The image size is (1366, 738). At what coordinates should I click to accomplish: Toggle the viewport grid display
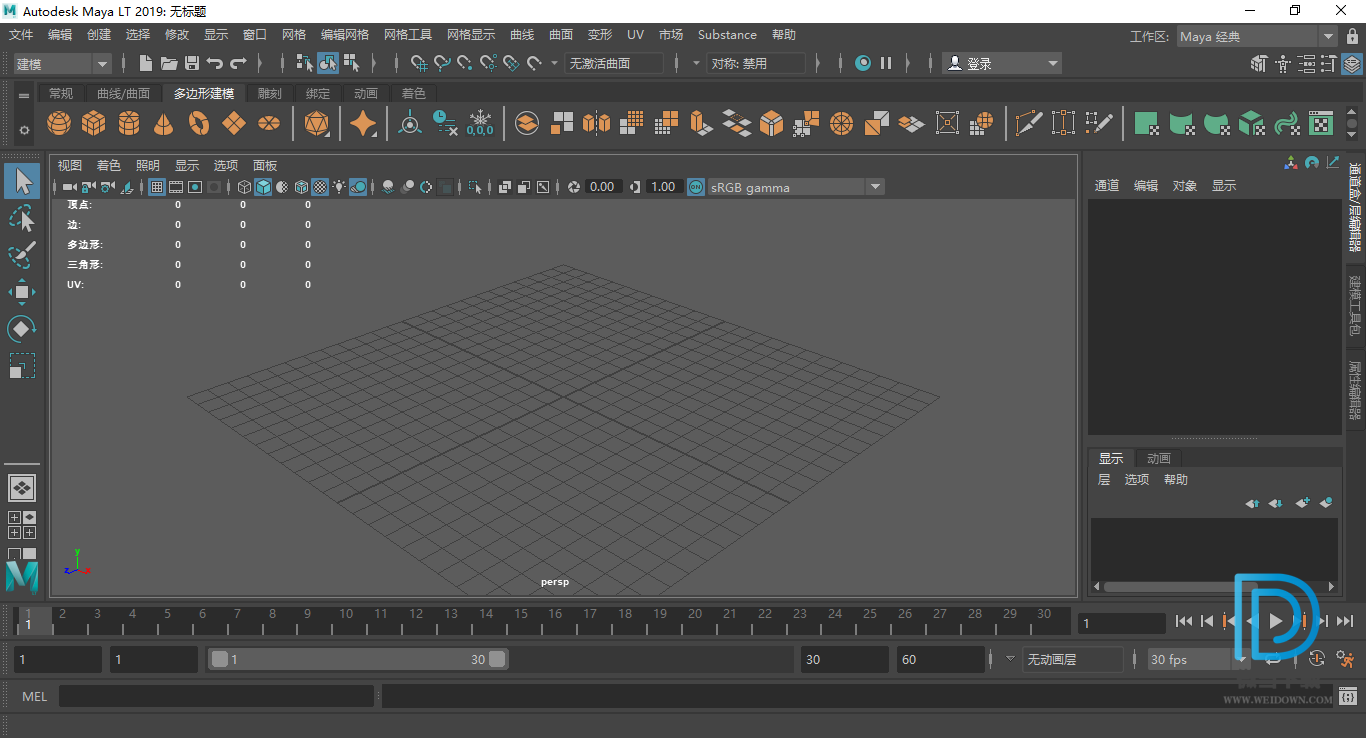point(157,187)
